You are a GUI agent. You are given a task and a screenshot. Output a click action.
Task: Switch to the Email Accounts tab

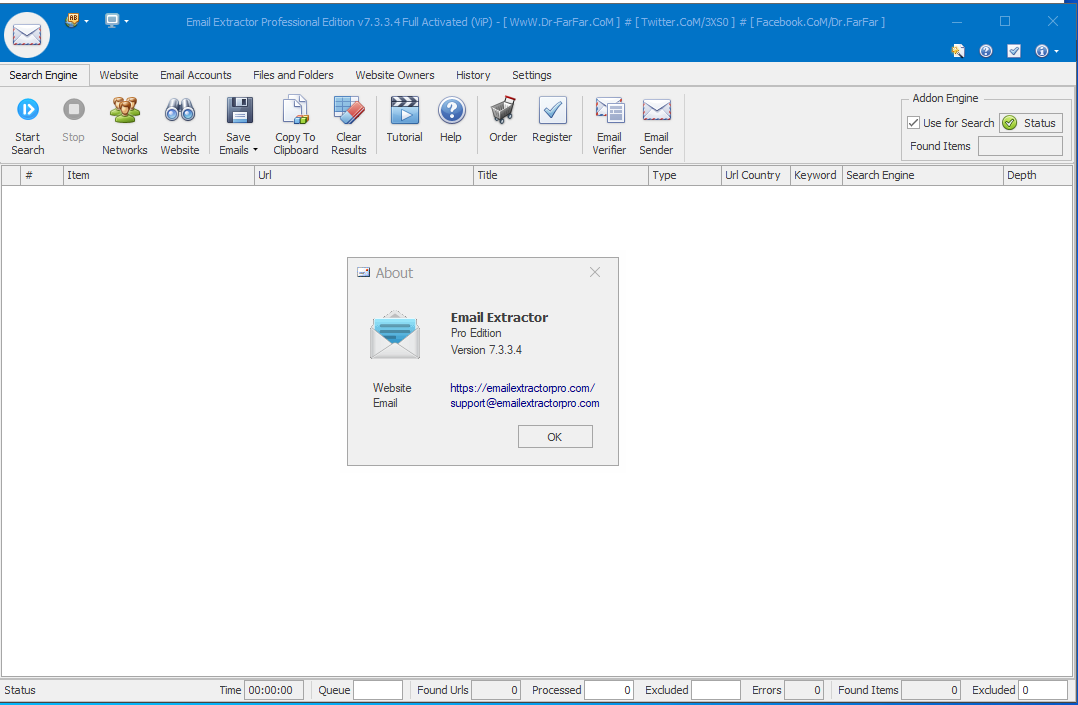coord(195,75)
